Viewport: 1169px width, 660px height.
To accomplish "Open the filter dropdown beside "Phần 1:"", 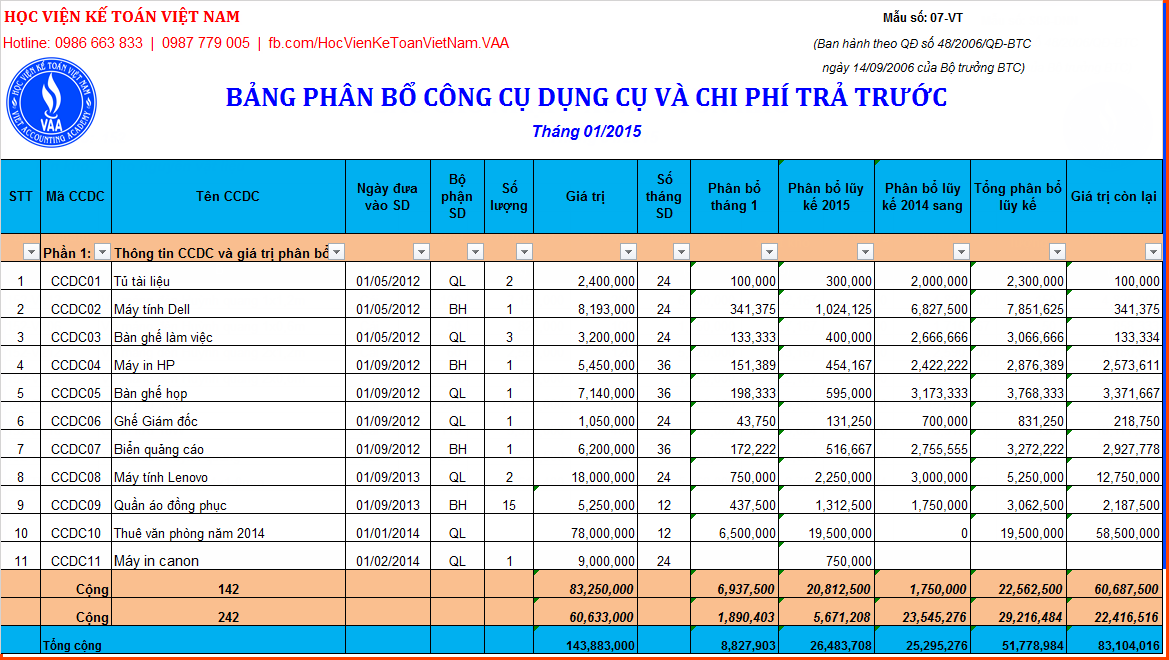I will click(x=101, y=251).
